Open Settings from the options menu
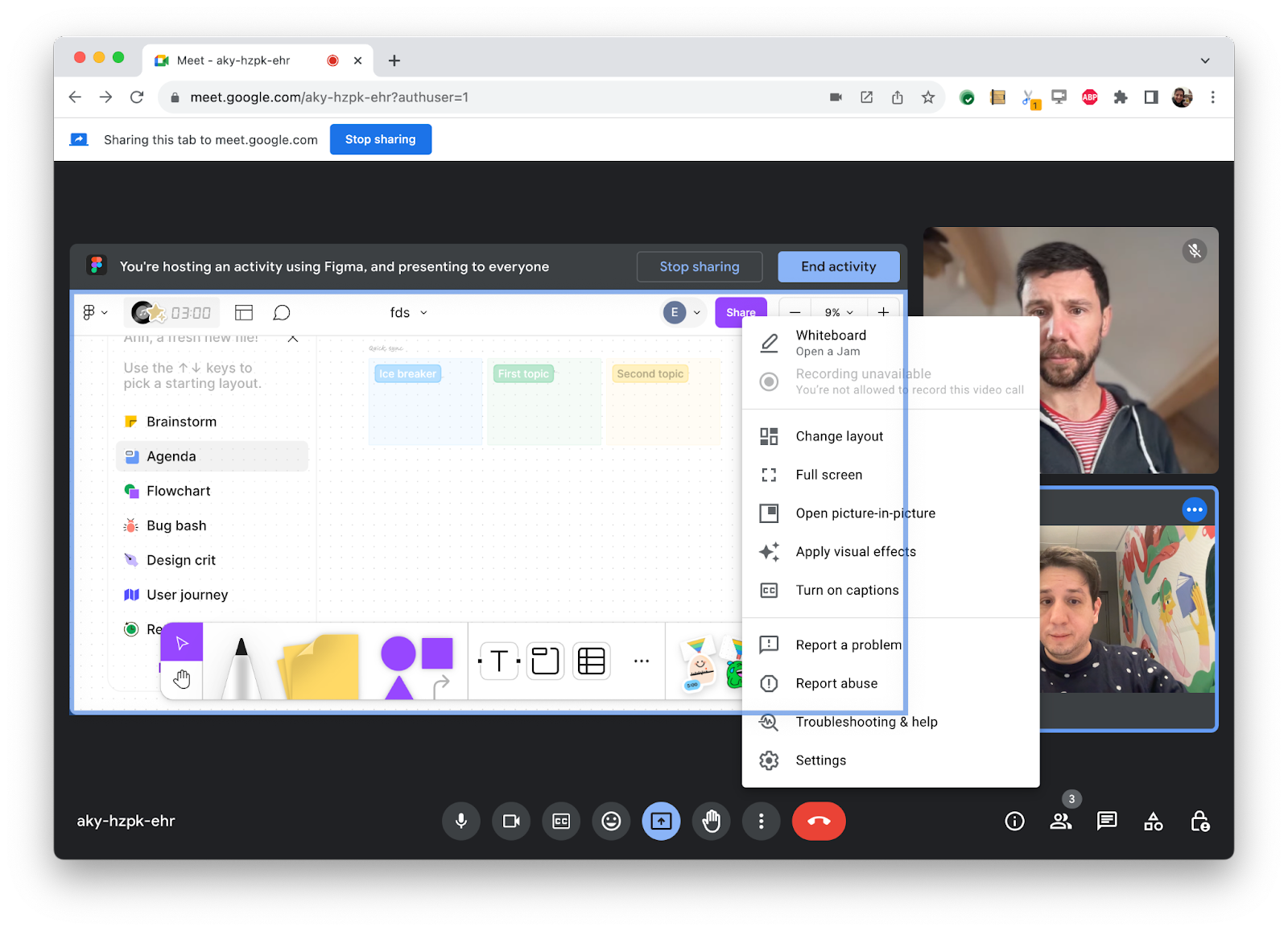The height and width of the screenshot is (931, 1288). coord(820,760)
